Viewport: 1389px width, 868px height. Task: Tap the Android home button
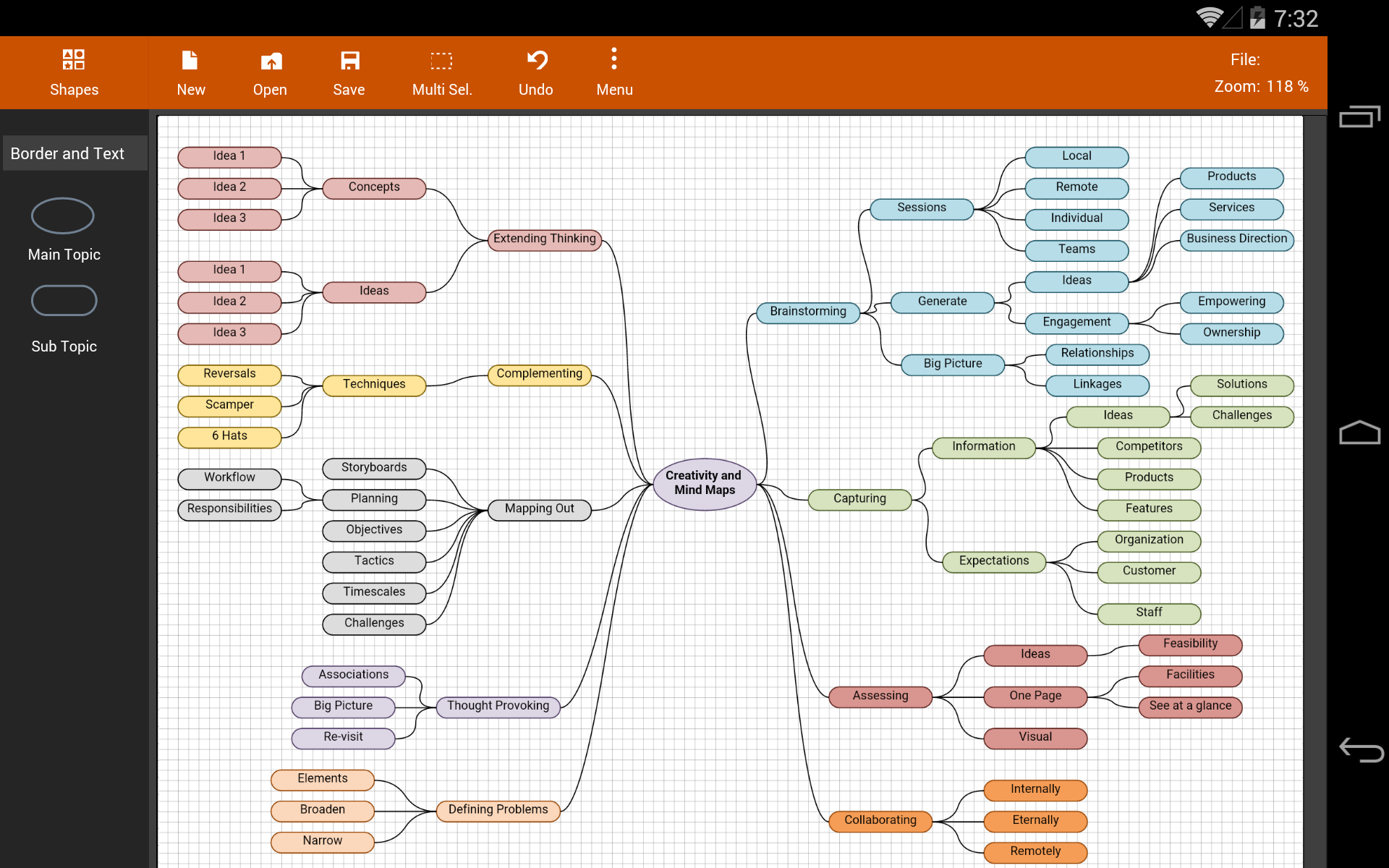click(1360, 433)
